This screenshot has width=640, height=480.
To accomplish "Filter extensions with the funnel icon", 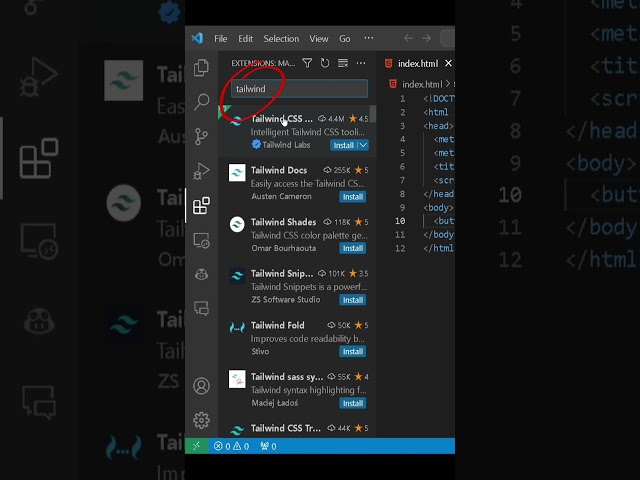I will click(x=307, y=63).
